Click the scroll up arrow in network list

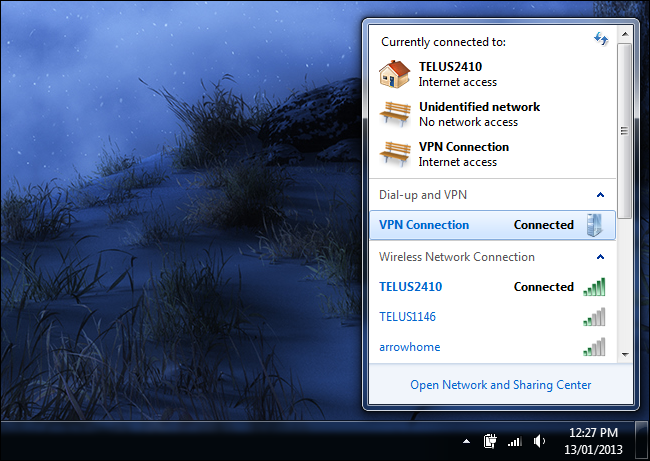point(625,34)
